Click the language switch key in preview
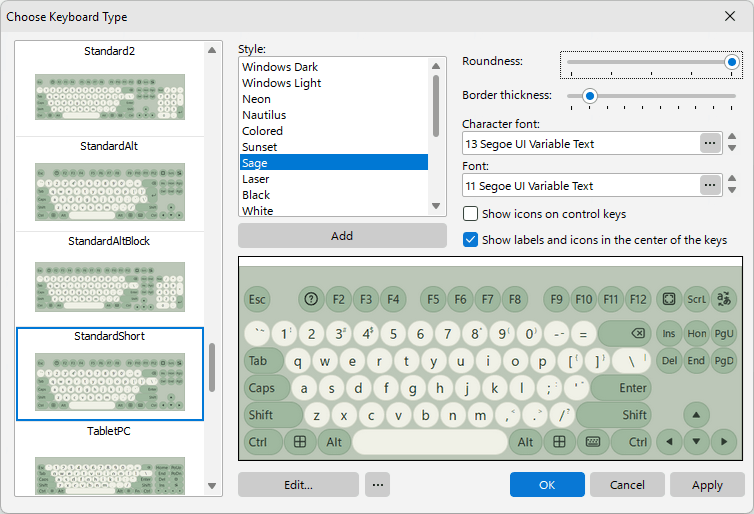754x514 pixels. coord(724,299)
